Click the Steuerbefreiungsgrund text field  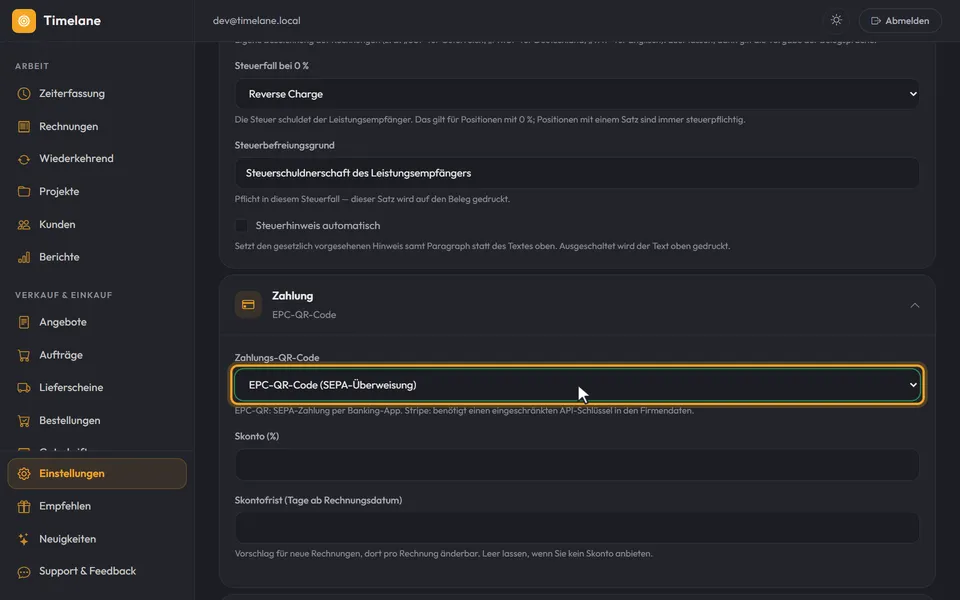click(x=577, y=173)
